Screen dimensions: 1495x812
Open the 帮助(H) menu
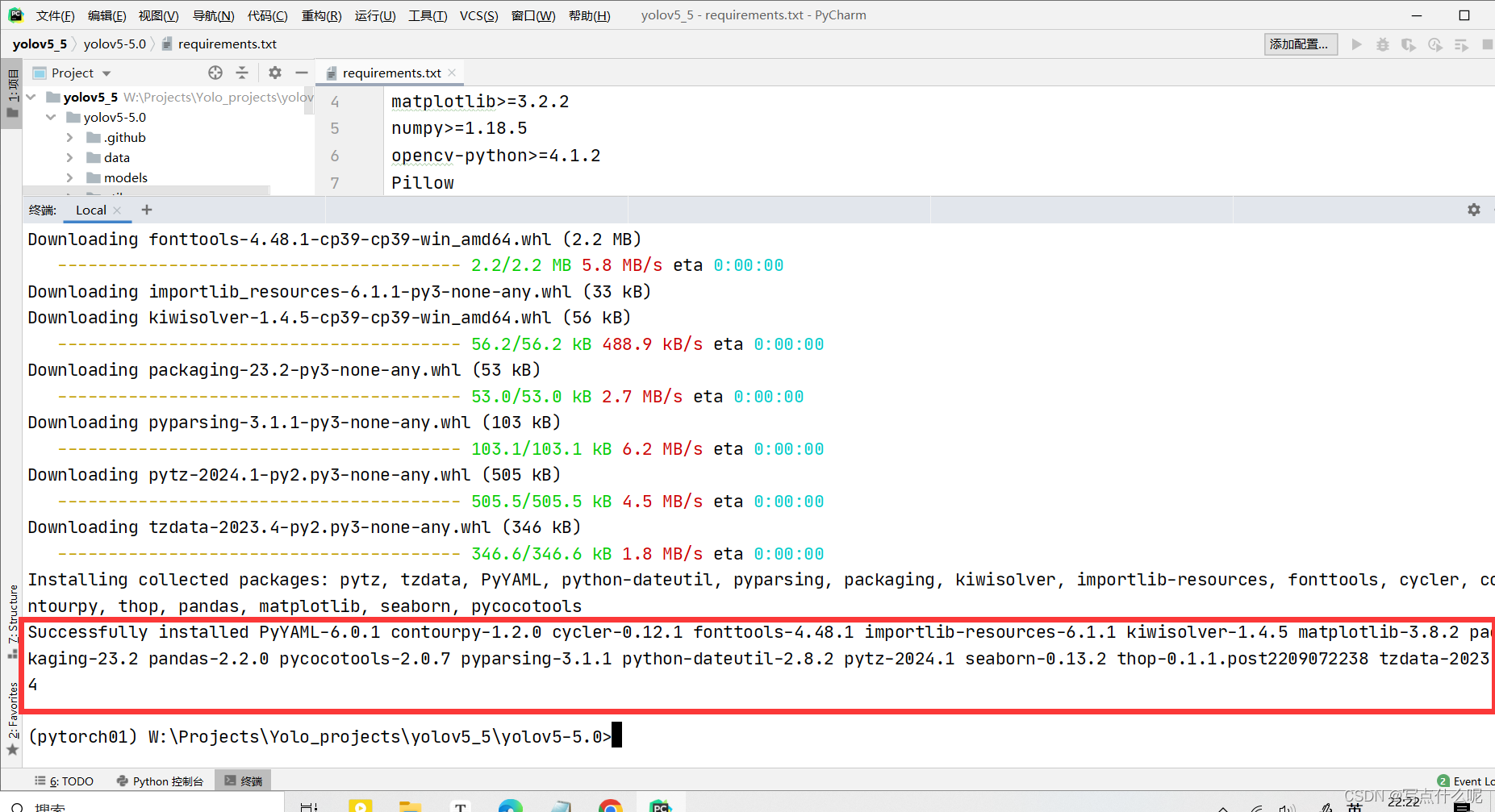pyautogui.click(x=589, y=15)
